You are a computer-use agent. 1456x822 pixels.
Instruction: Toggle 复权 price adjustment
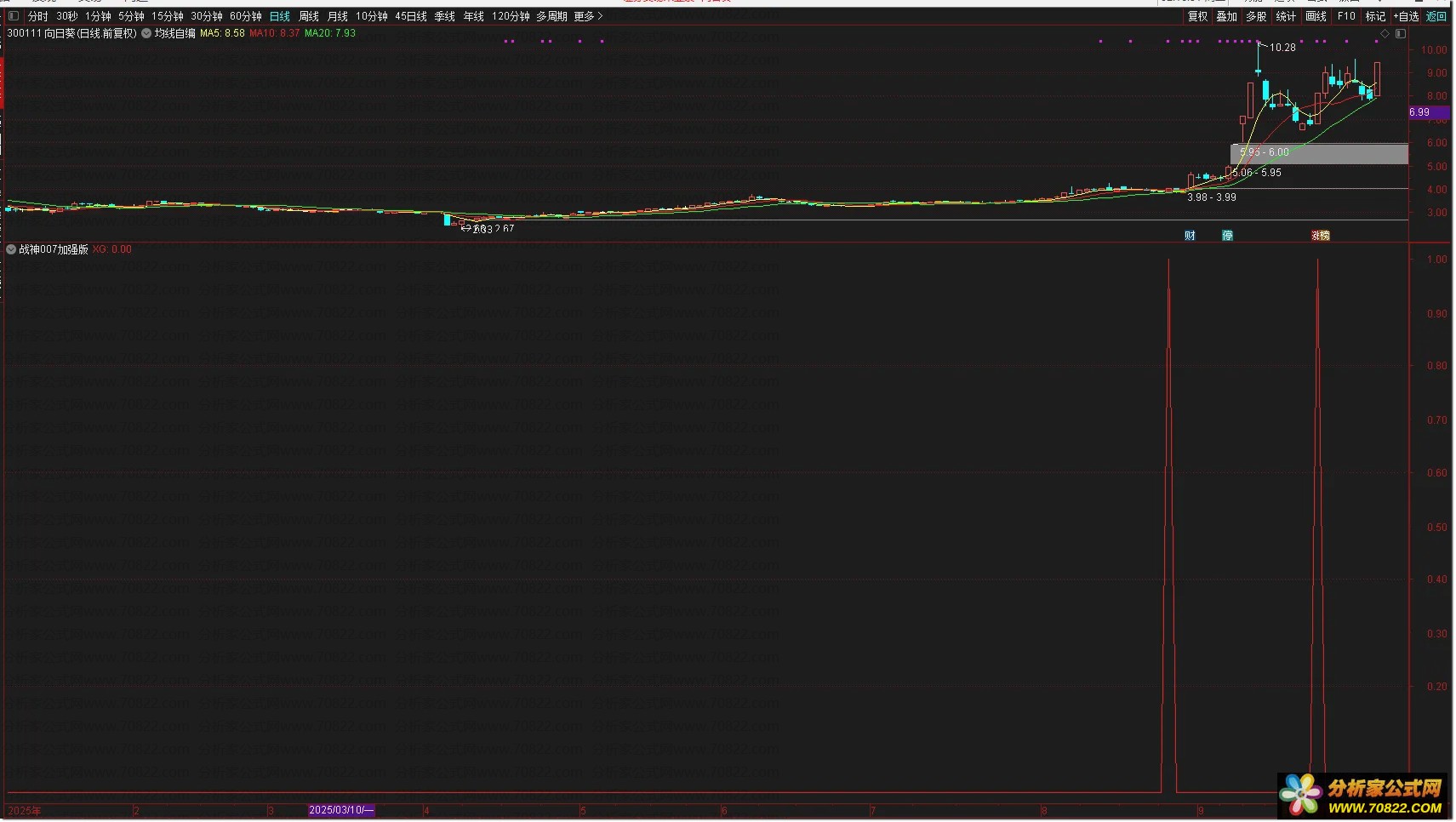click(1197, 16)
